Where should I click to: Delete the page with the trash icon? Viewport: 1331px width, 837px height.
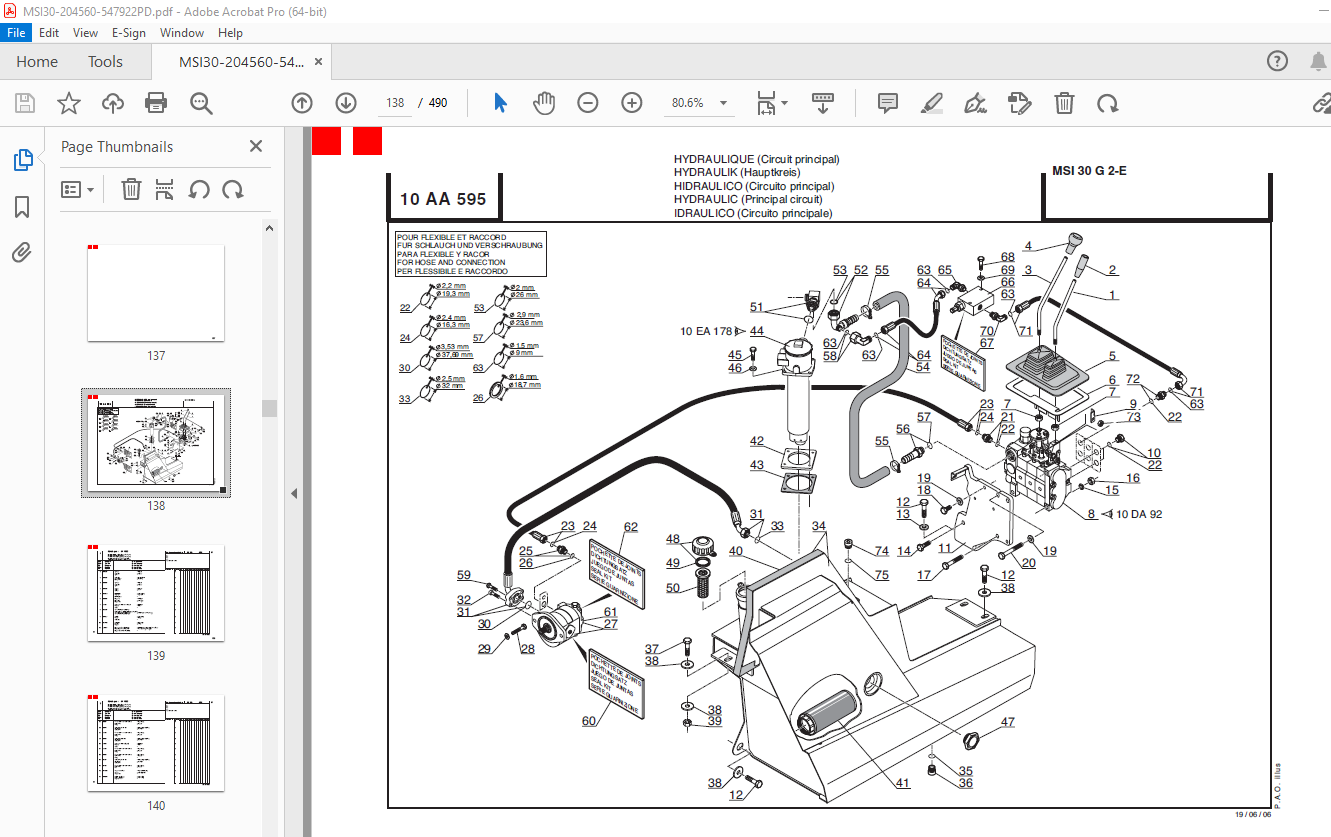pyautogui.click(x=1065, y=103)
